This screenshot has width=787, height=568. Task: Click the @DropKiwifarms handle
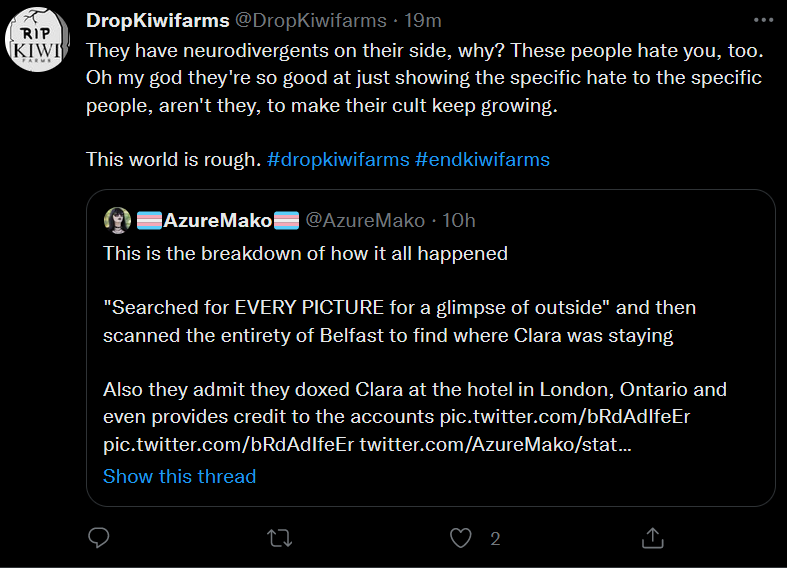coord(311,21)
